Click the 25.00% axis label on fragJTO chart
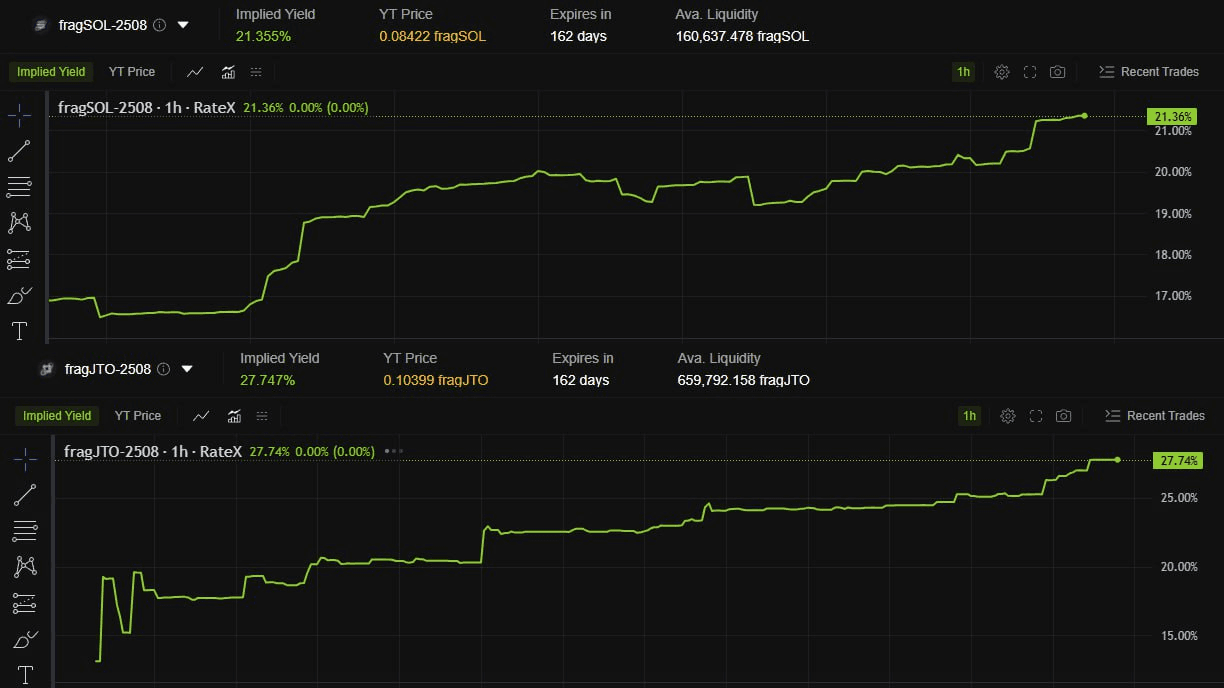Screen dimensions: 1224x688 1179,498
